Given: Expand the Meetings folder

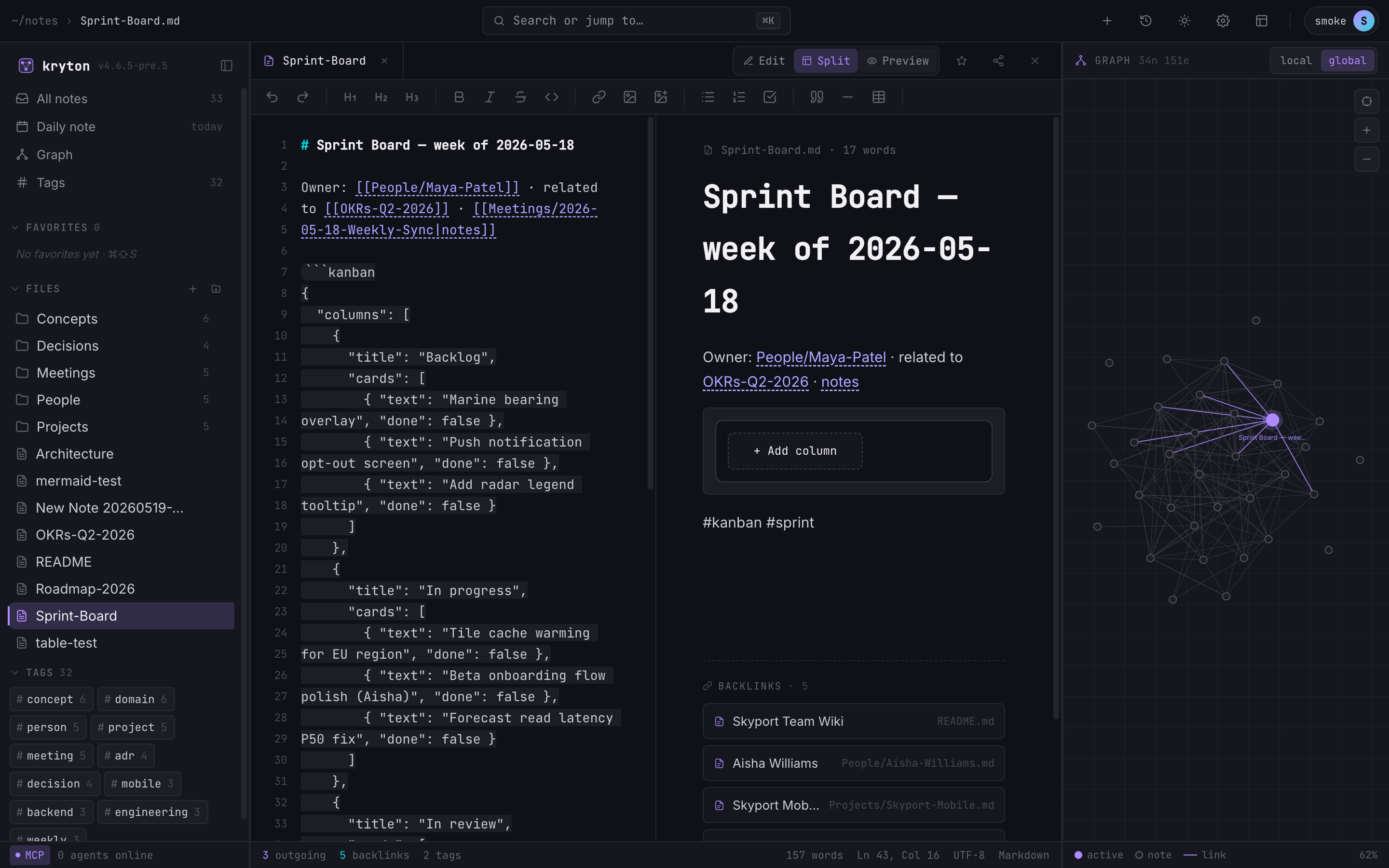Looking at the screenshot, I should (121, 373).
